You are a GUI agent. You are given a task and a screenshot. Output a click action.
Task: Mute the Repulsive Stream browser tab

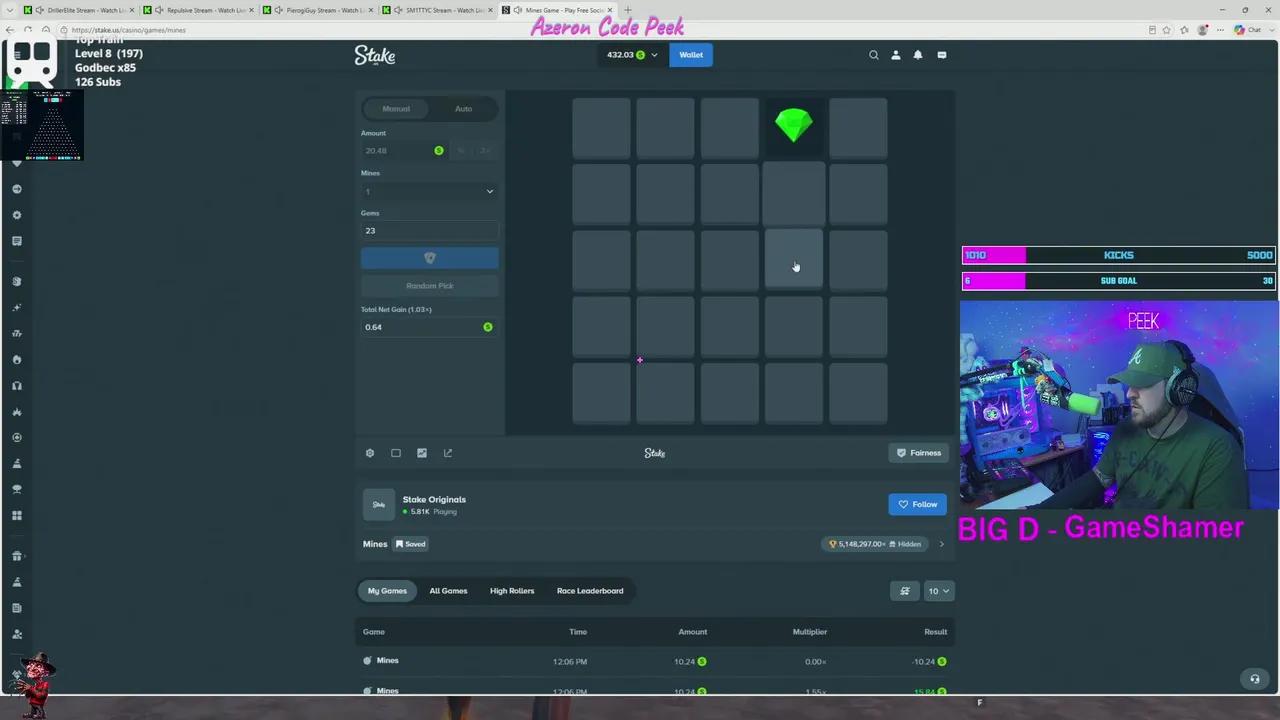[x=159, y=10]
